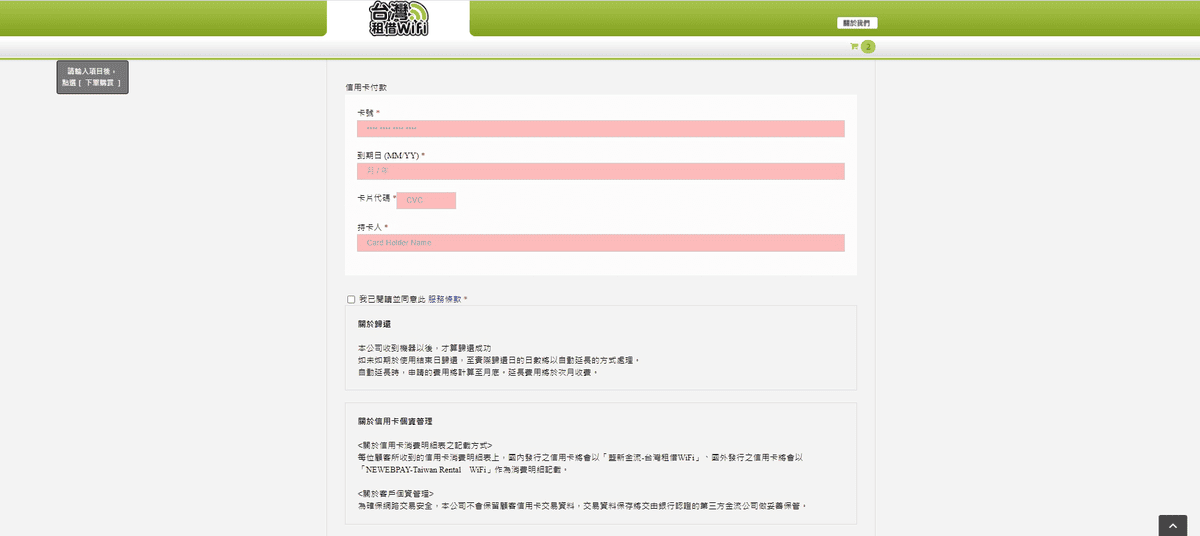Click the Taiwan Rental WiFi logo
This screenshot has width=1200, height=536.
(398, 19)
